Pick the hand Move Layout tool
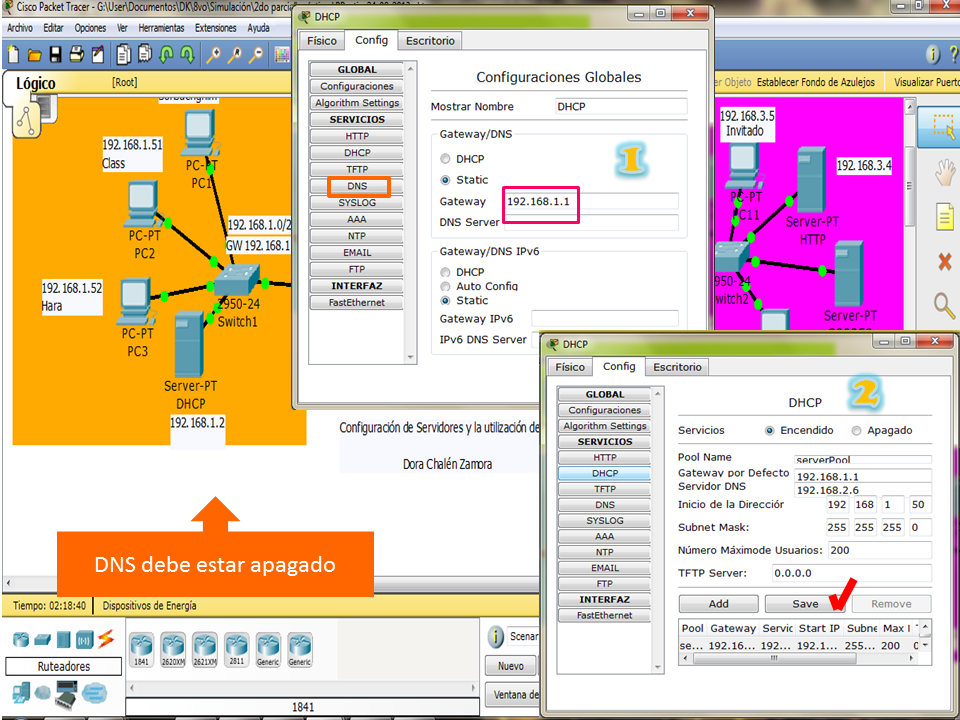This screenshot has height=720, width=960. [x=945, y=172]
